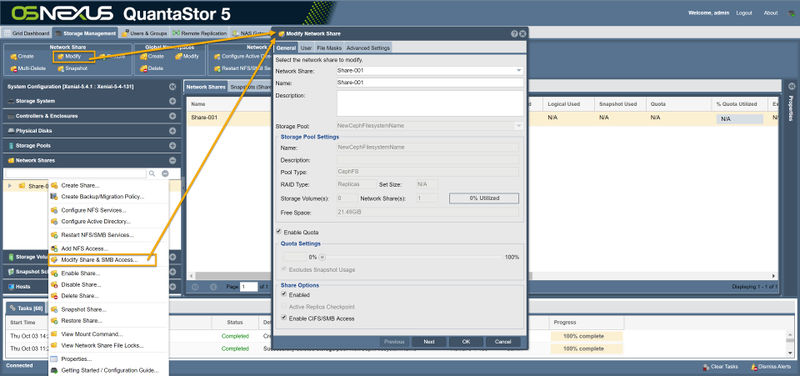Click the 0% Utilized progress bar

click(484, 198)
